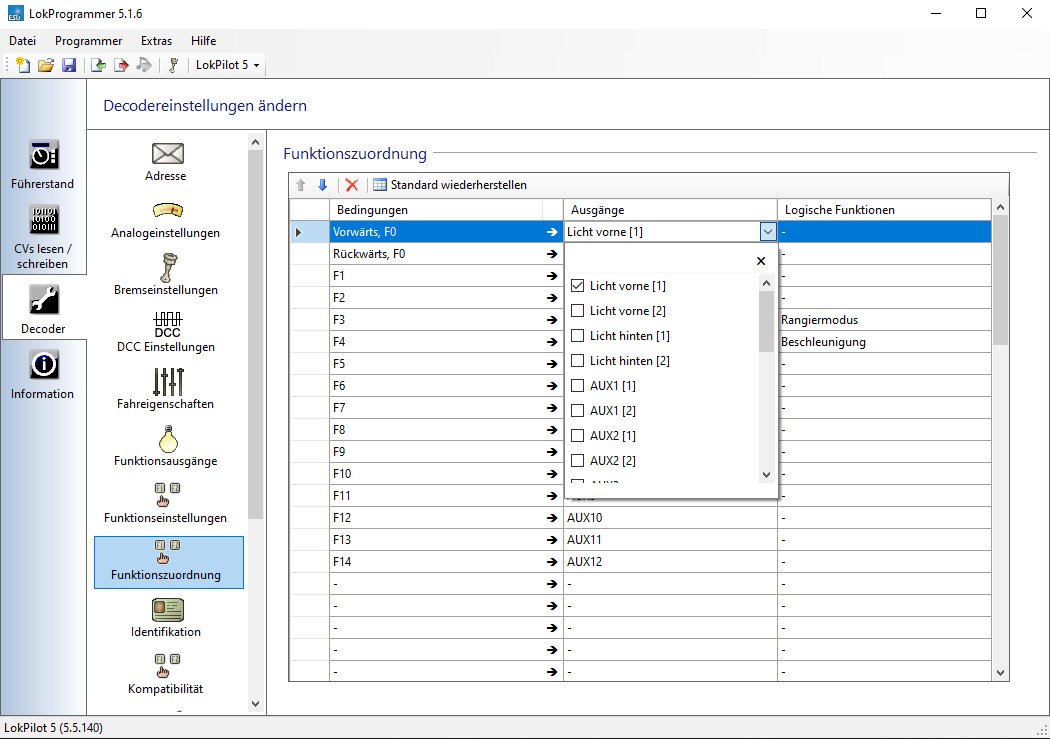Click the greyed-out write sound data icon

click(144, 65)
